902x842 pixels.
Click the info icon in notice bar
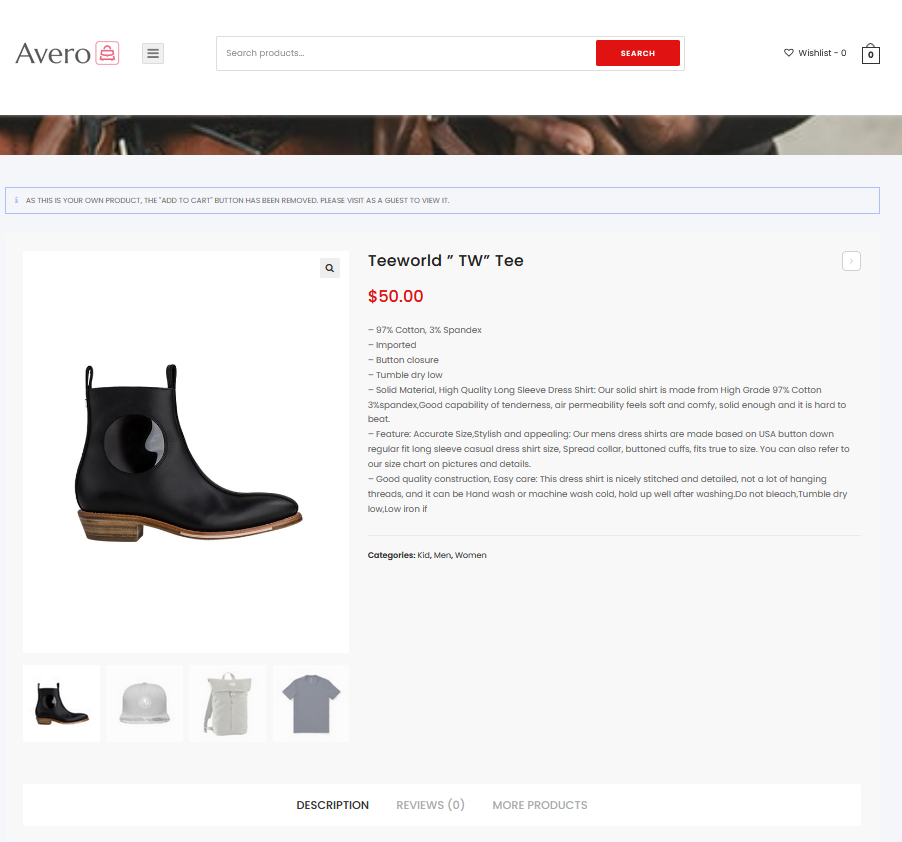point(16,200)
